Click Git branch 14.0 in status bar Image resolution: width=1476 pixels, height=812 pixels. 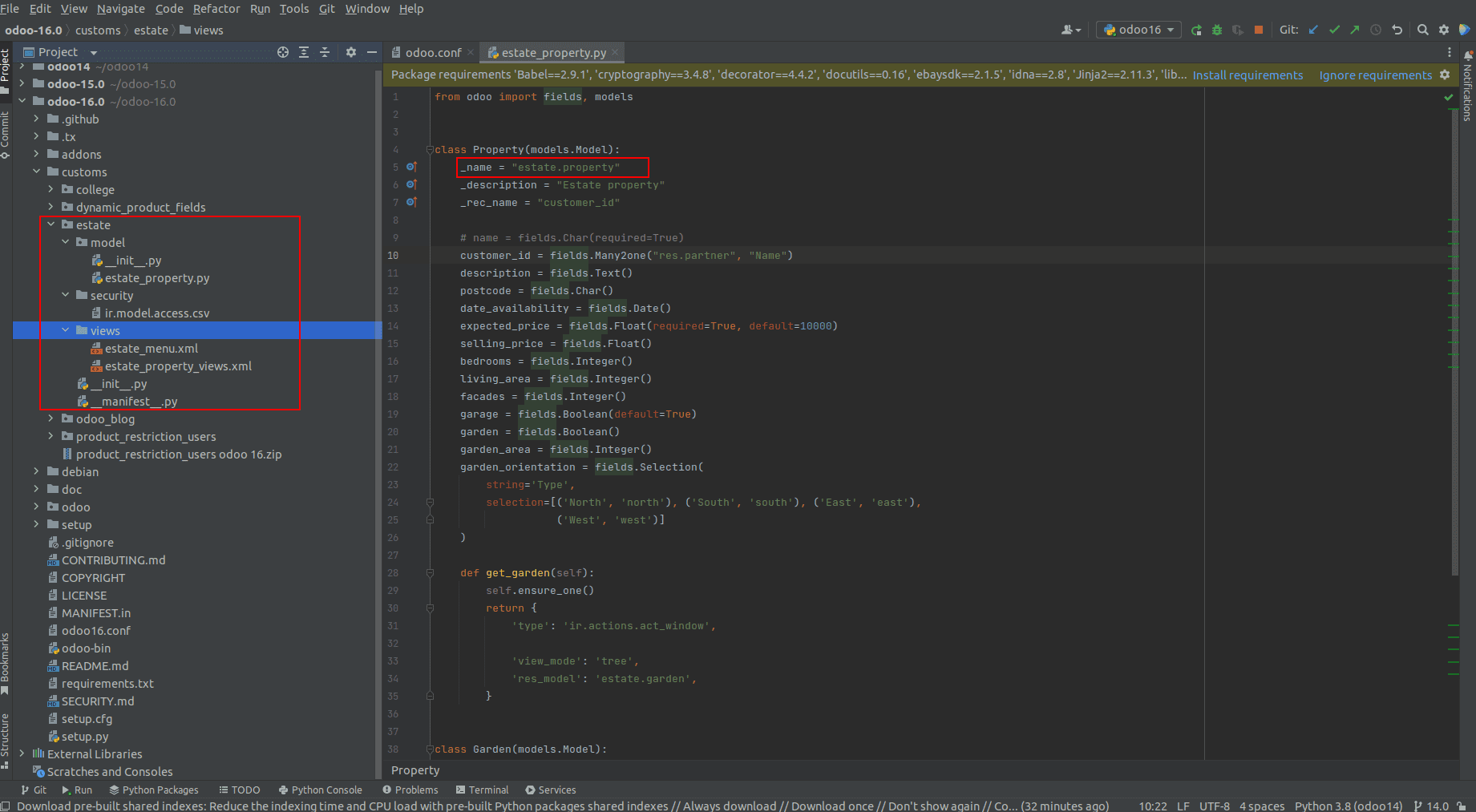tap(1431, 806)
